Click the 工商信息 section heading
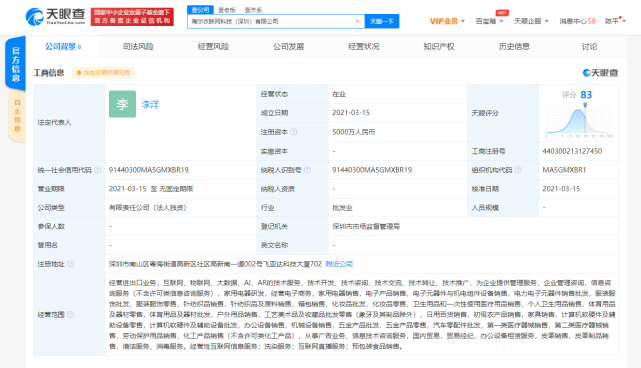Screen dimensions: 641x368 tap(49, 73)
